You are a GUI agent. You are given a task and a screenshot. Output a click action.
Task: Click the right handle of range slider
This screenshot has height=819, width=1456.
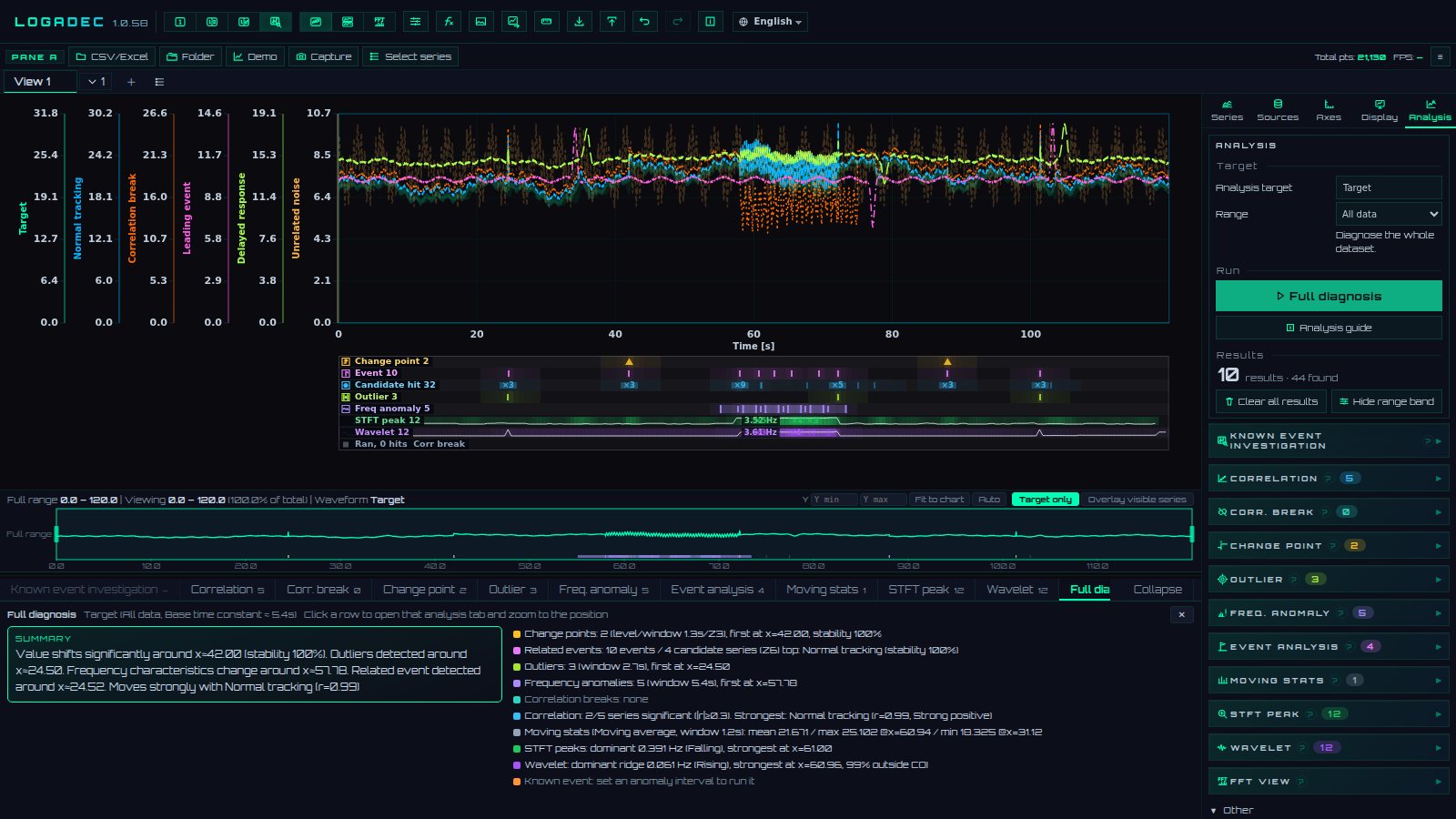pos(1191,534)
